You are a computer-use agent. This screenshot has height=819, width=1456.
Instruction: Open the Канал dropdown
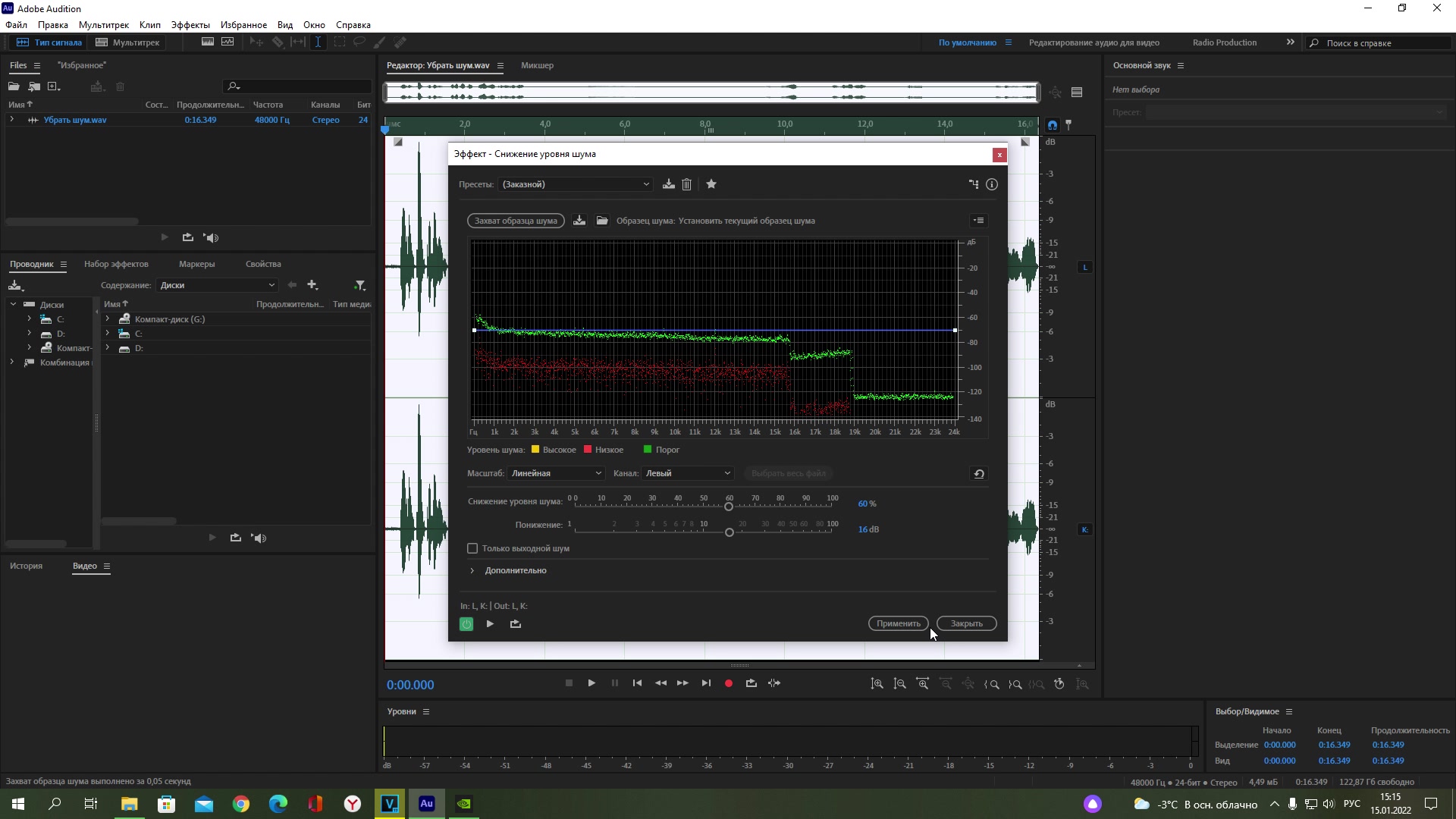[x=688, y=473]
